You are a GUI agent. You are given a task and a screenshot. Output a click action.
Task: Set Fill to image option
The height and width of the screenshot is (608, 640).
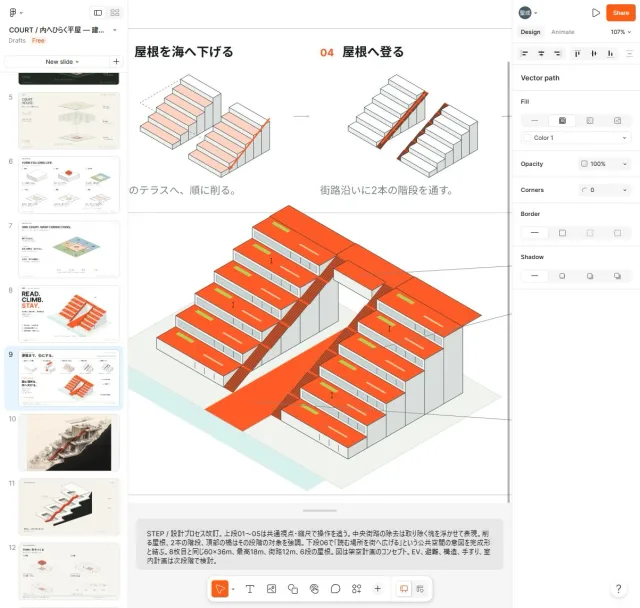pos(617,121)
